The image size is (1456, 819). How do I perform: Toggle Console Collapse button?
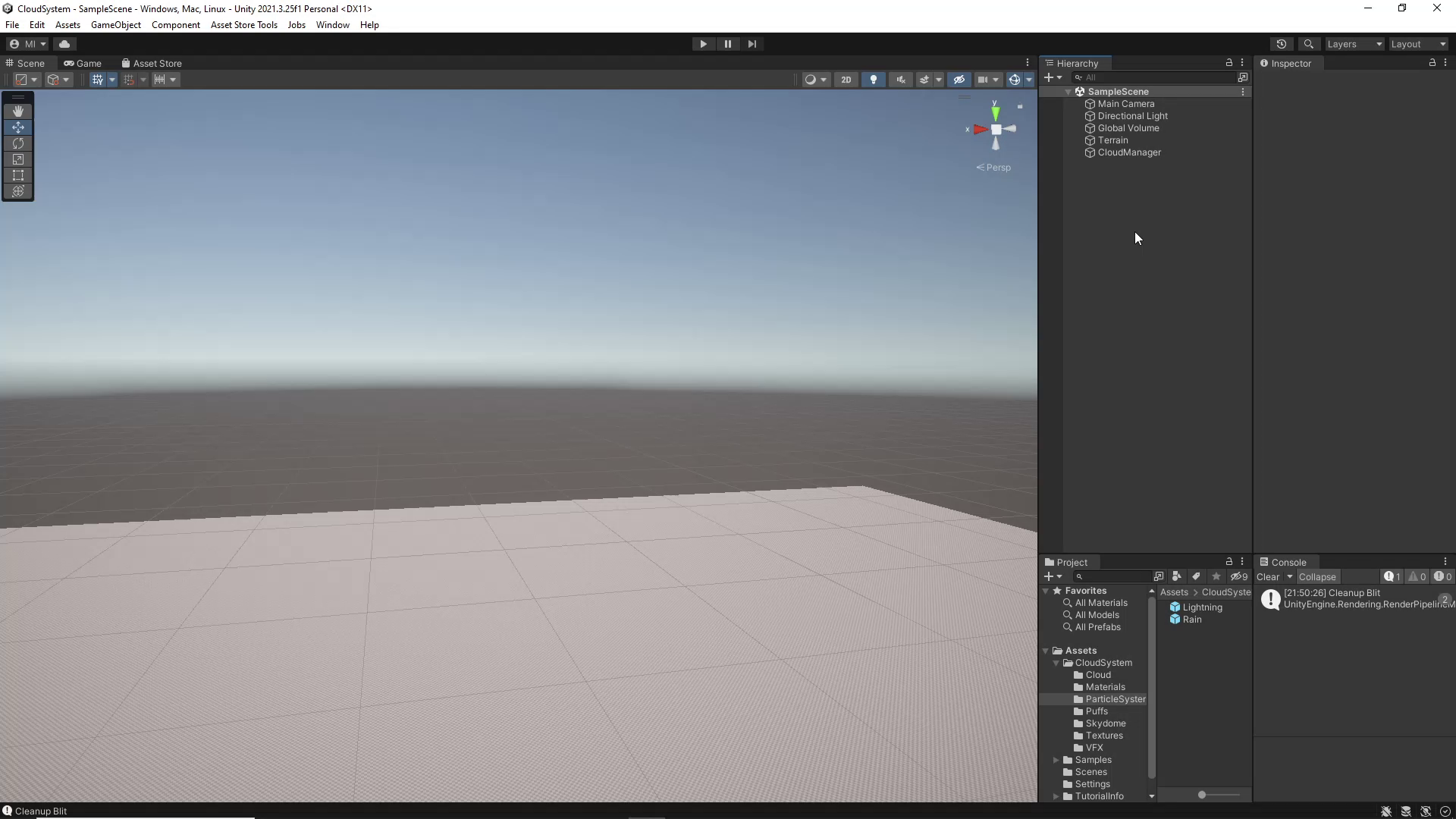pyautogui.click(x=1317, y=576)
